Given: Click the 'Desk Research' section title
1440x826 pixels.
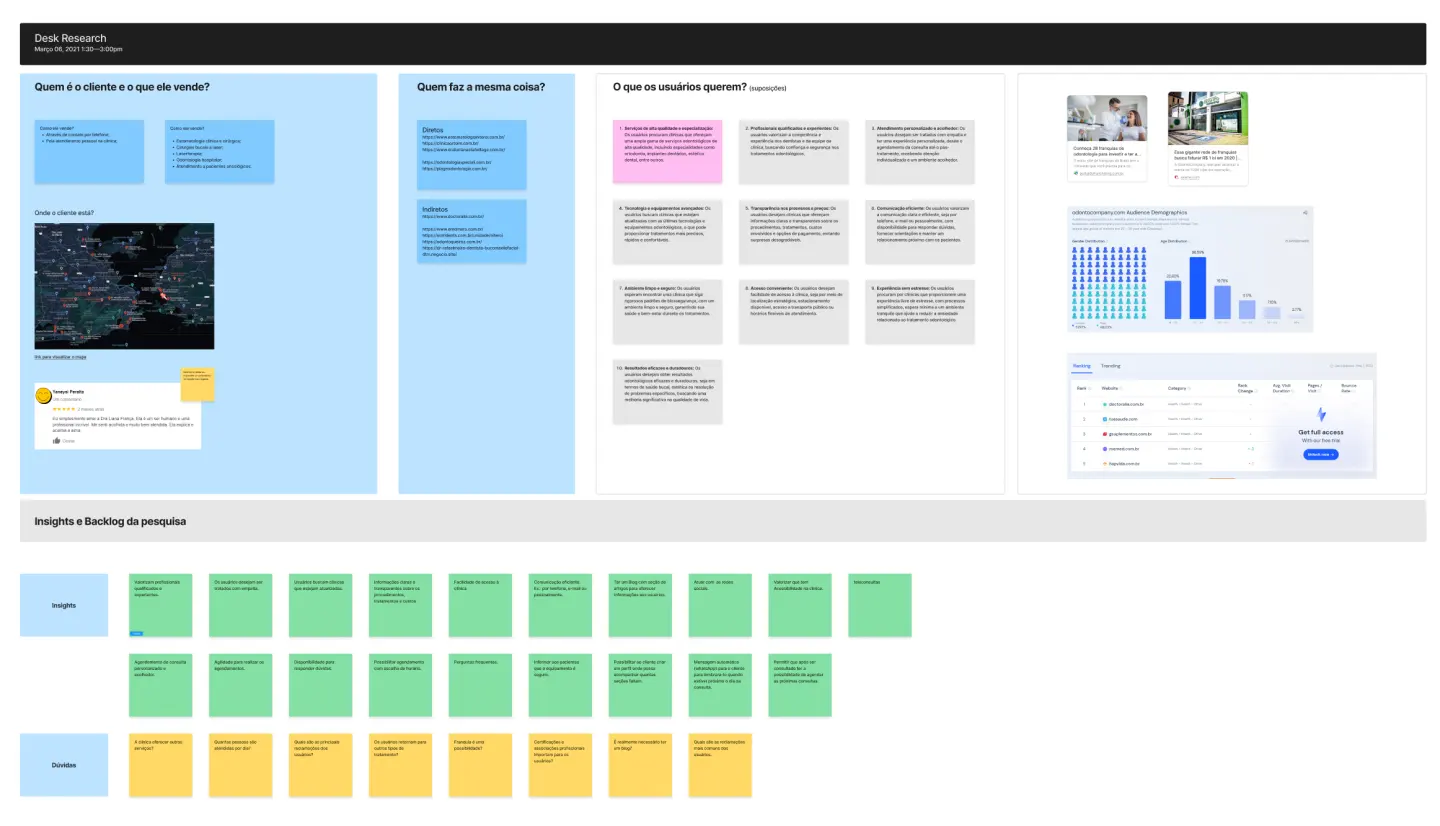Looking at the screenshot, I should pyautogui.click(x=70, y=38).
